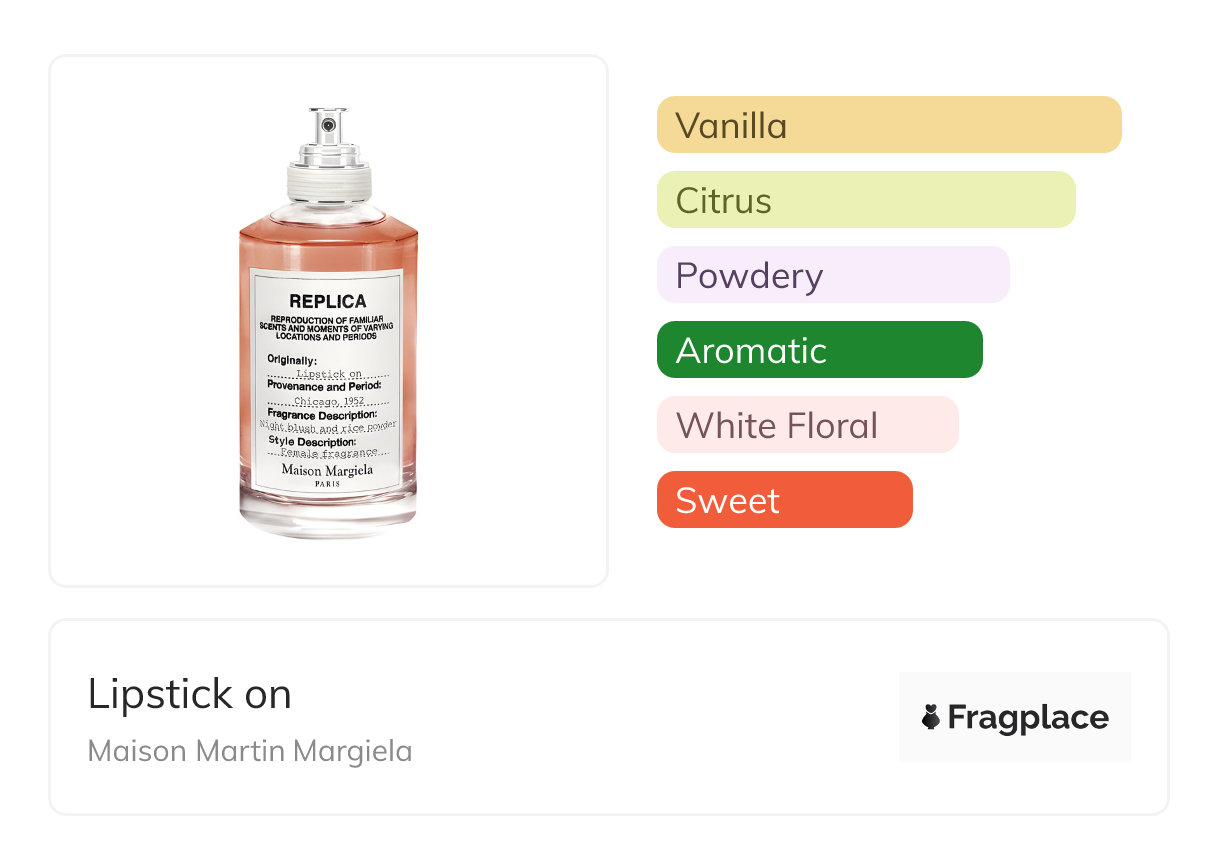Click the REPLICA heading on bottle label
The height and width of the screenshot is (864, 1218).
327,301
